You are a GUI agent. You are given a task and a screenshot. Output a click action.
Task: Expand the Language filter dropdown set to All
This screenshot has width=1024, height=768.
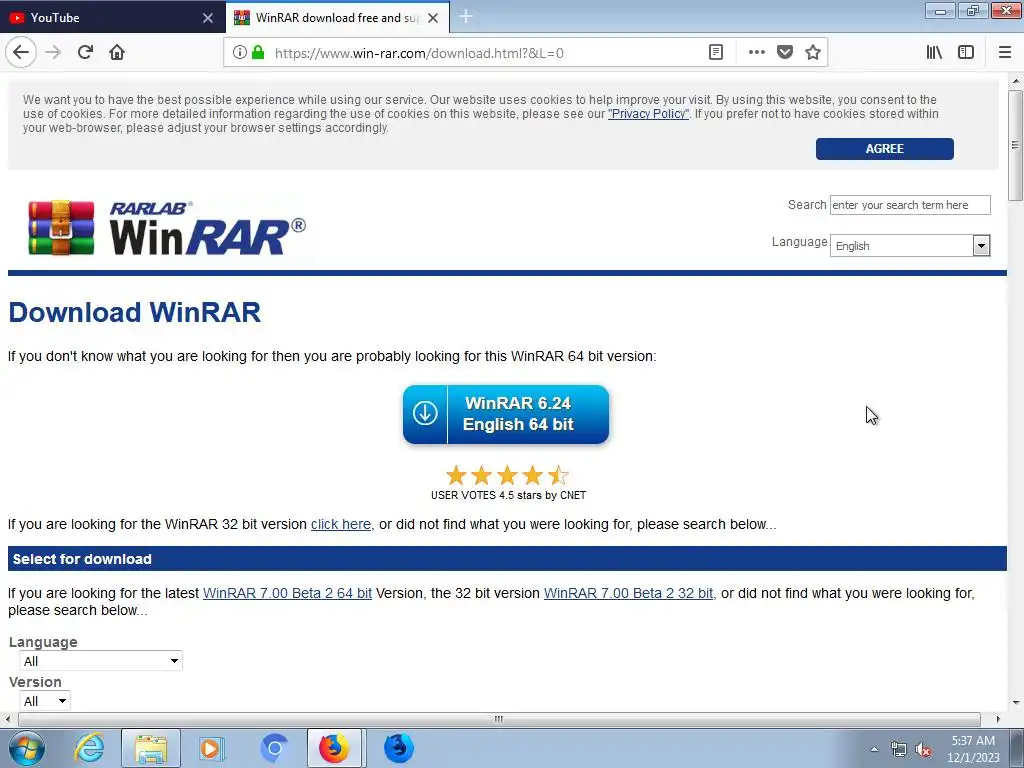click(x=101, y=661)
